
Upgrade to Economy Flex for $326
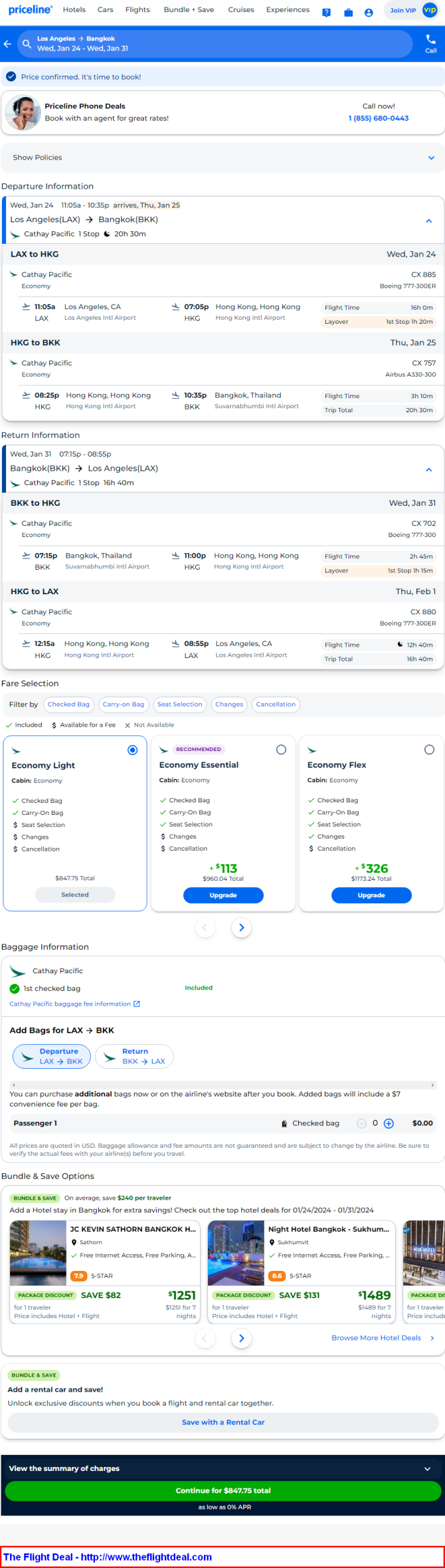coord(371,895)
